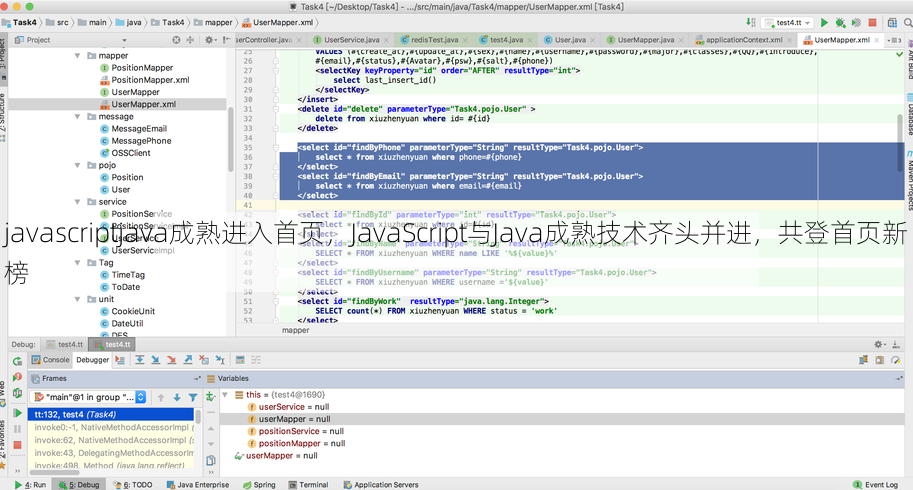Rerun test4 from the debug side toolbar

tap(17, 361)
